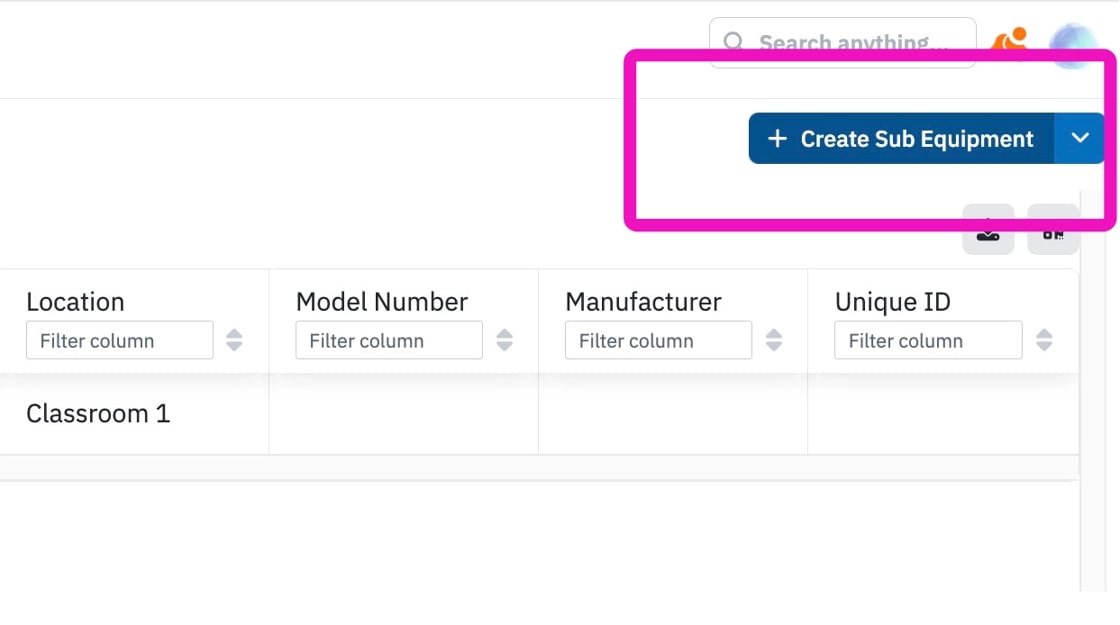Sort the Model Number column
The width and height of the screenshot is (1120, 625).
(x=504, y=340)
